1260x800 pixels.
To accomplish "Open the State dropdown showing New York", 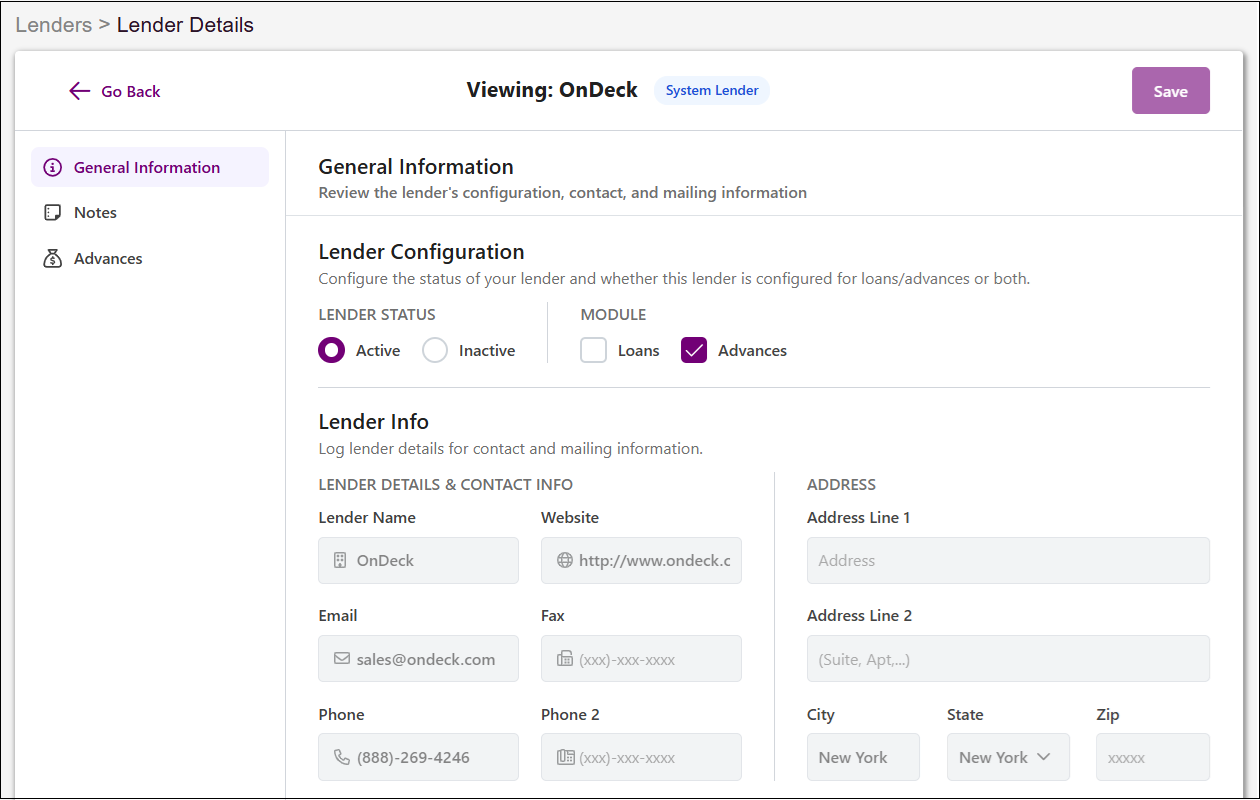I will pos(1008,757).
